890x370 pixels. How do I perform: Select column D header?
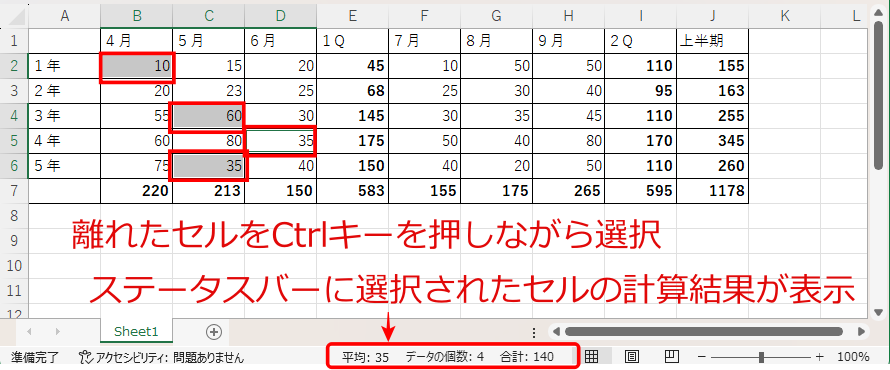tap(280, 16)
